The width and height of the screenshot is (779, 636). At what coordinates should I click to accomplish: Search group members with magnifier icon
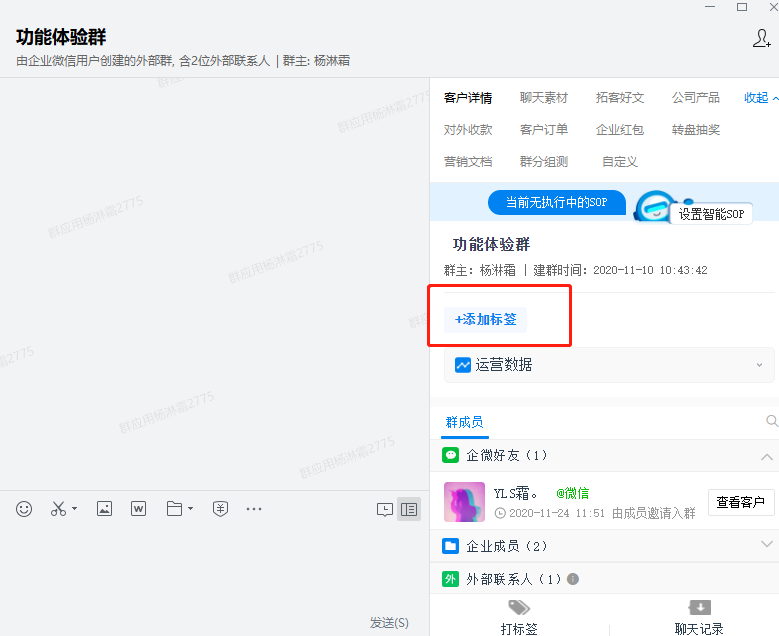pos(771,422)
